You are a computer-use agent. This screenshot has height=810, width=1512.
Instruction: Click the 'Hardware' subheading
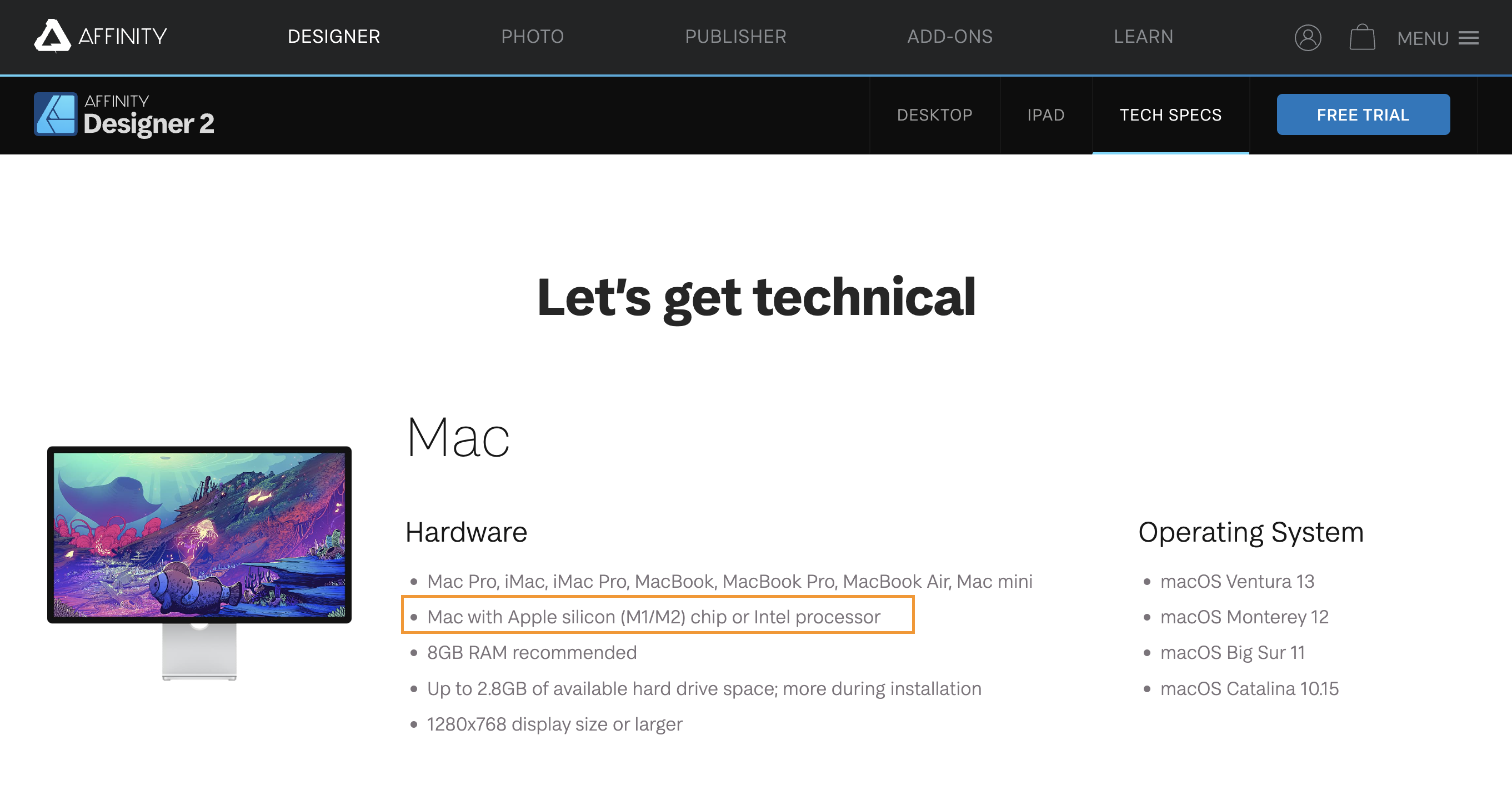(x=466, y=532)
